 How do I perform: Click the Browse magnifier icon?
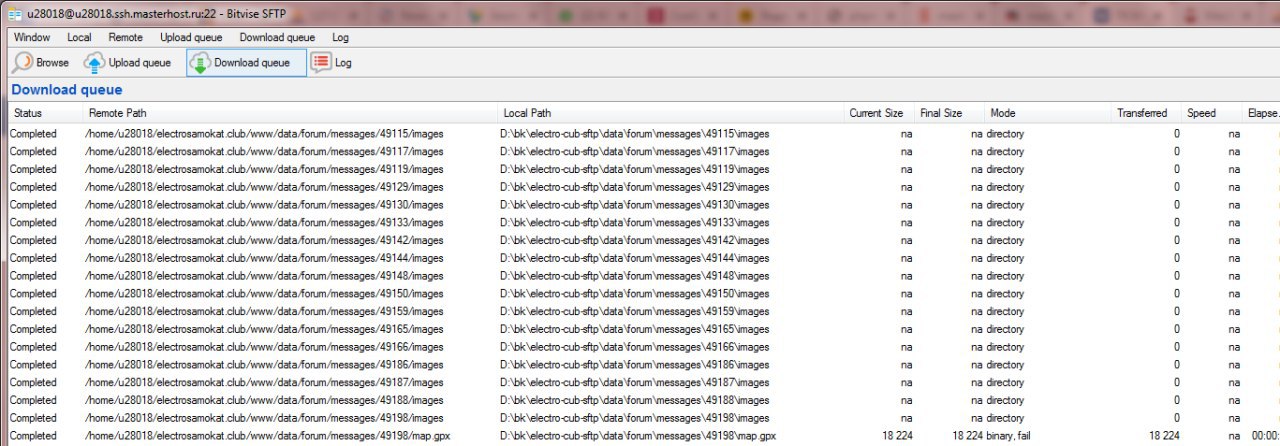click(x=22, y=62)
